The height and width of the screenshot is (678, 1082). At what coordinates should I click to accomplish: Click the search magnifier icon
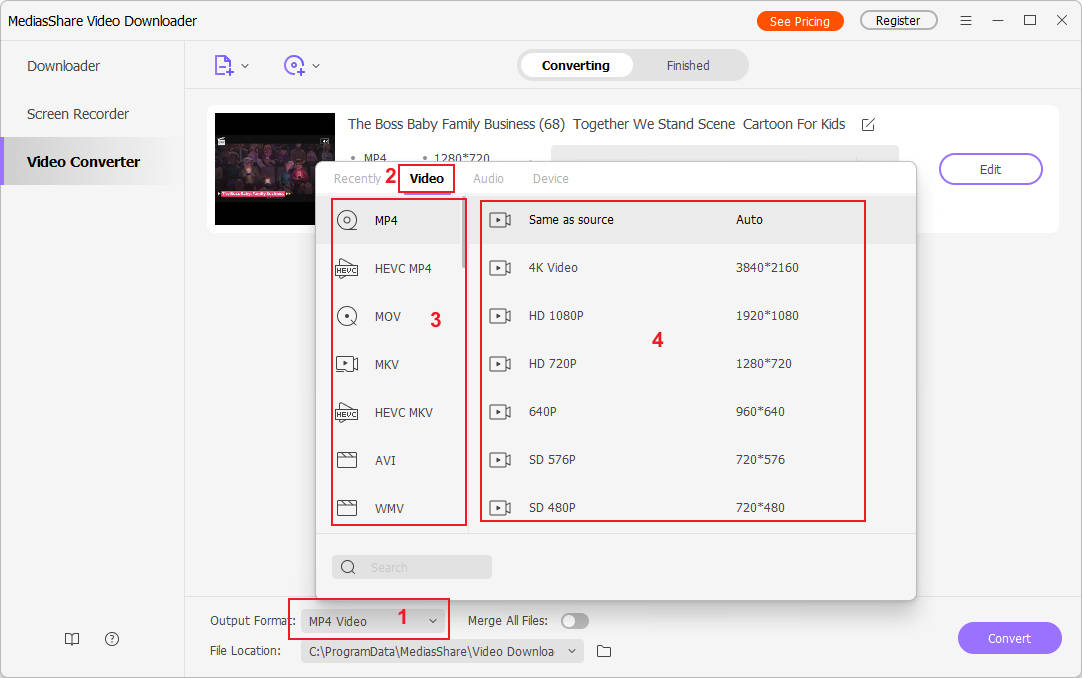(348, 567)
